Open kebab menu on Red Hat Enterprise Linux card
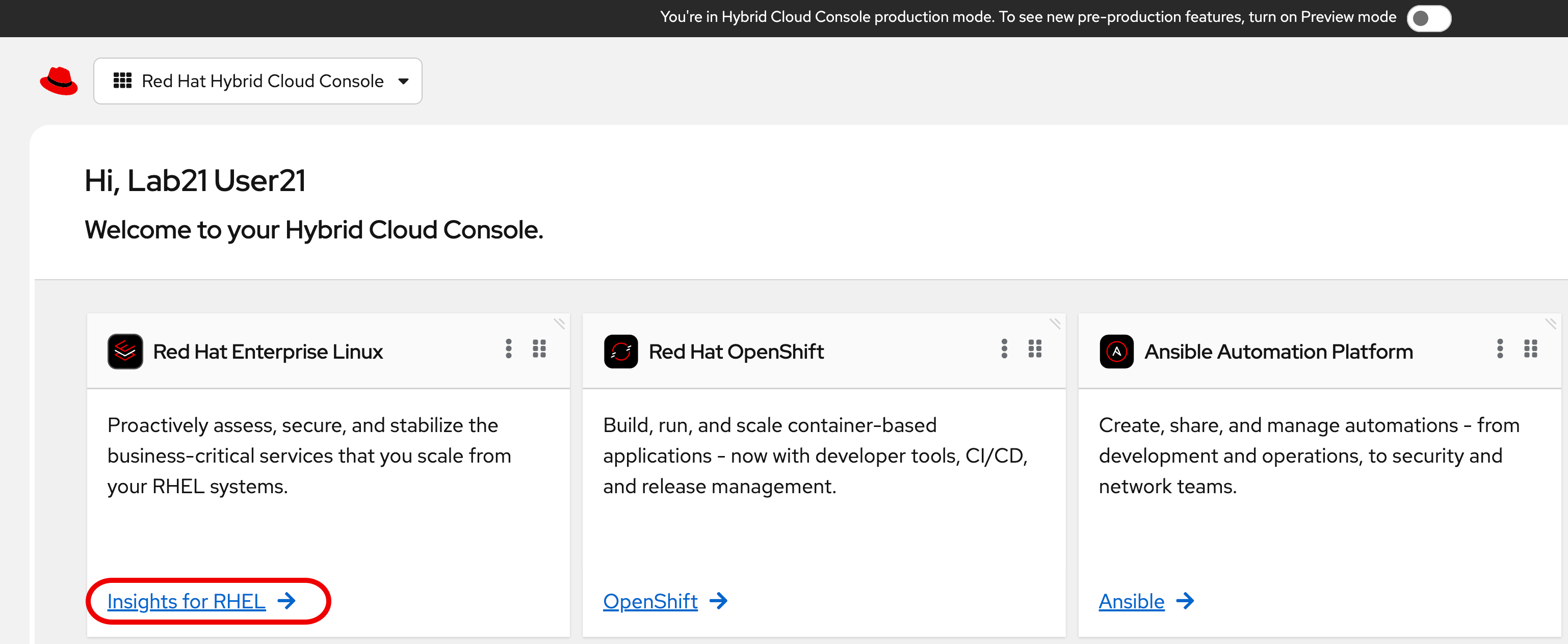This screenshot has height=644, width=1568. (508, 349)
